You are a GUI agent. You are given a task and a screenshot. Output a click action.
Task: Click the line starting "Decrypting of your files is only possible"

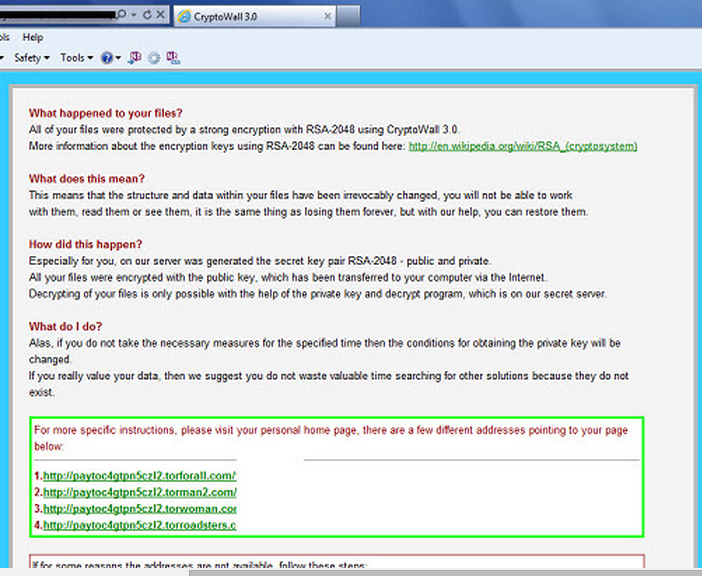(318, 294)
